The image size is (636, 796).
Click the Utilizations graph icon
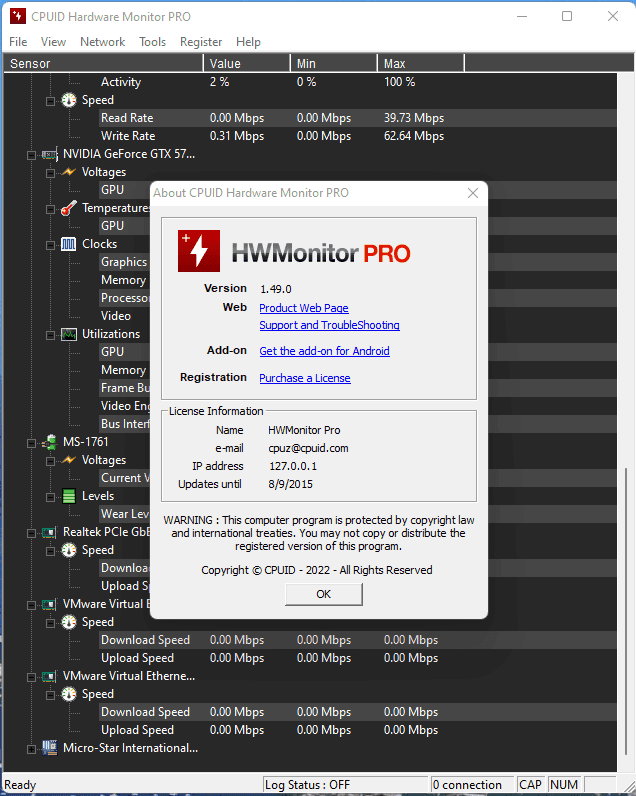(68, 334)
